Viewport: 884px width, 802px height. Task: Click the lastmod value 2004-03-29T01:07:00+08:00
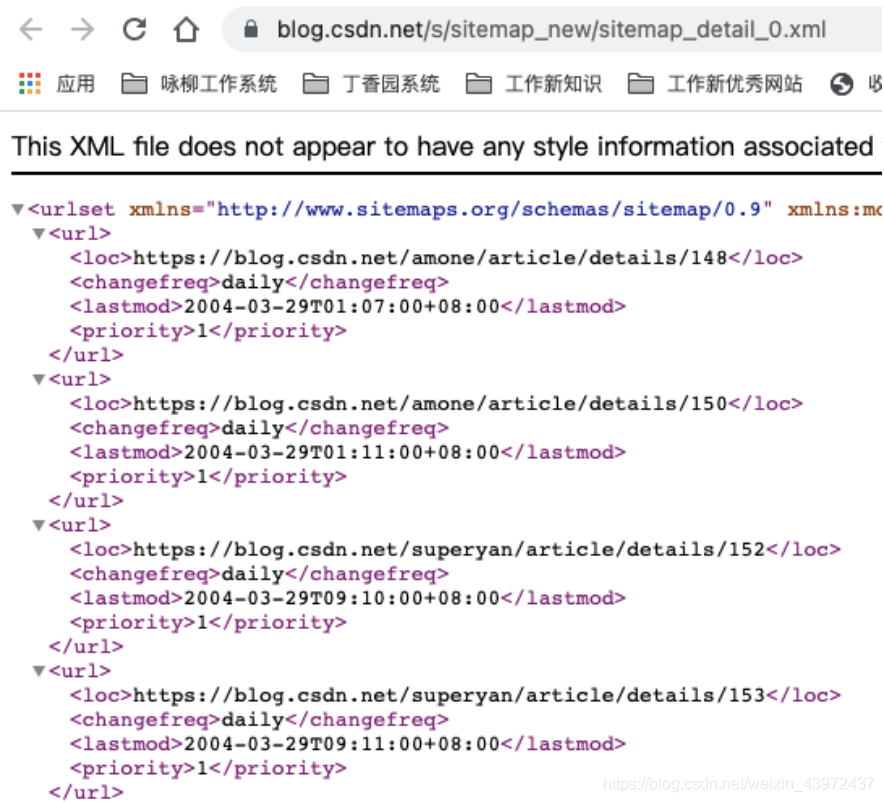342,307
